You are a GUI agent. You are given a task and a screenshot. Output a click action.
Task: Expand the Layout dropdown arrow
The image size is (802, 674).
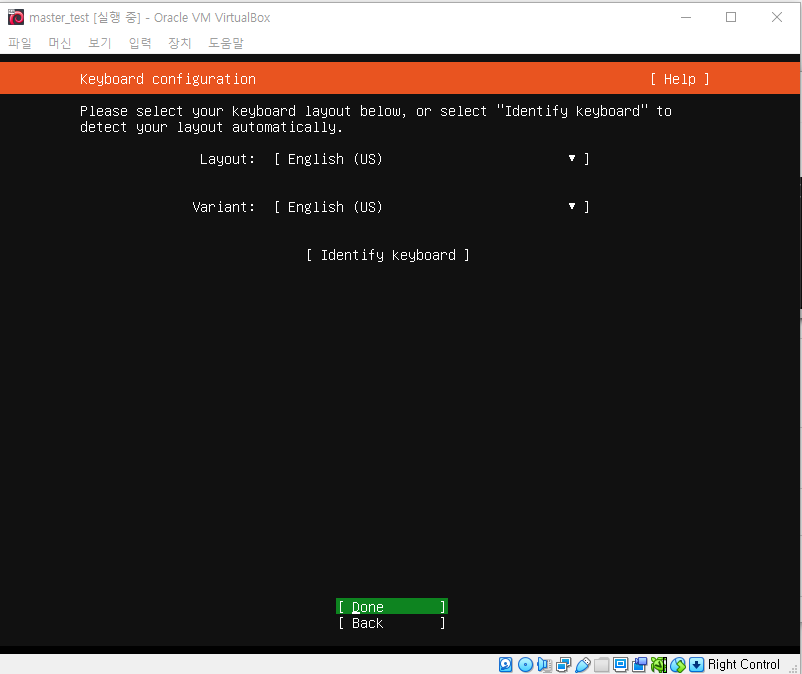pyautogui.click(x=572, y=159)
